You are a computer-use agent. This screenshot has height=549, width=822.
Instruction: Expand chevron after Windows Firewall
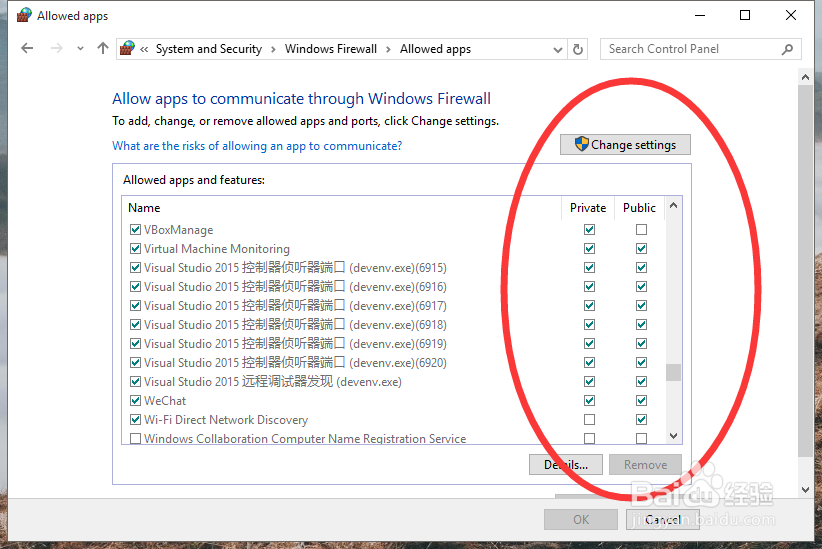point(388,49)
